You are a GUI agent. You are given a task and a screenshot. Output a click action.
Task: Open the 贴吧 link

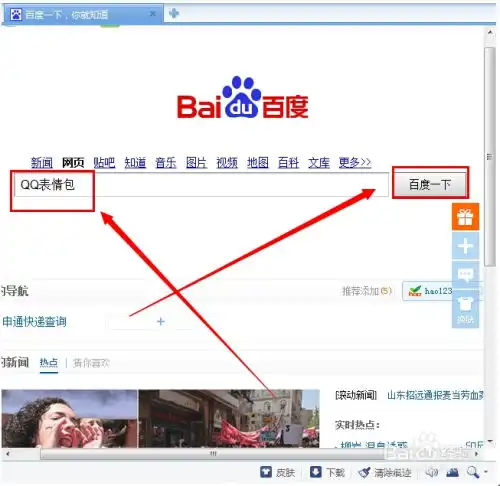(x=104, y=163)
